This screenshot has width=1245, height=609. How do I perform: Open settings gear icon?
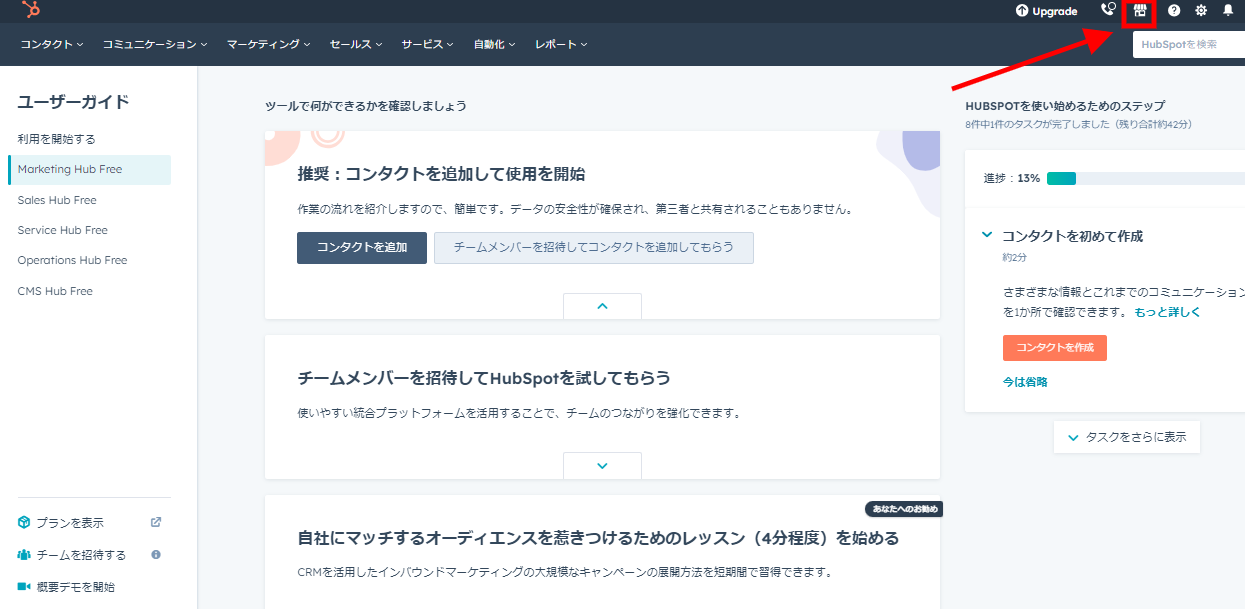click(1201, 11)
